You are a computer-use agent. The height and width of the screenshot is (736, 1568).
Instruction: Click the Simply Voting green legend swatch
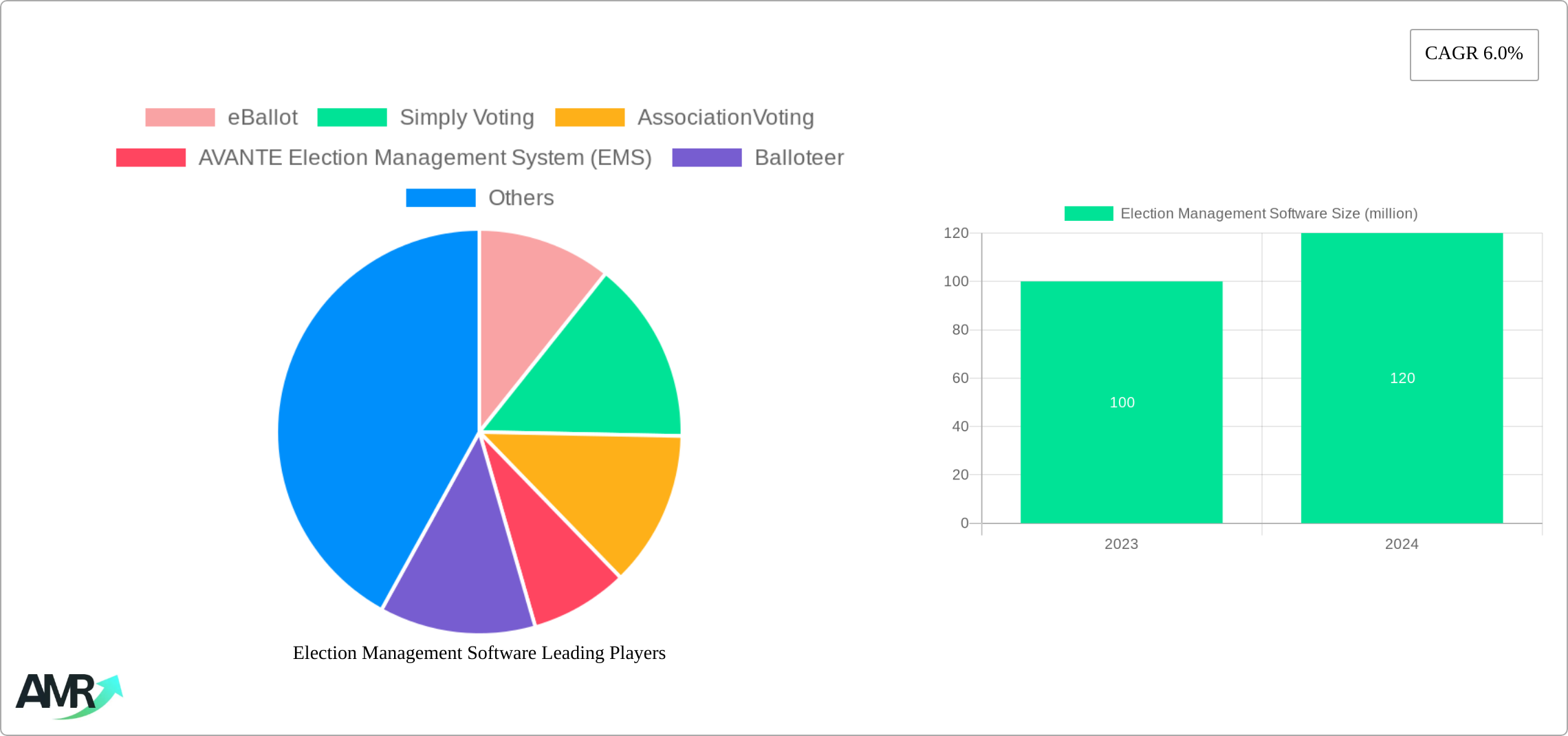tap(352, 118)
